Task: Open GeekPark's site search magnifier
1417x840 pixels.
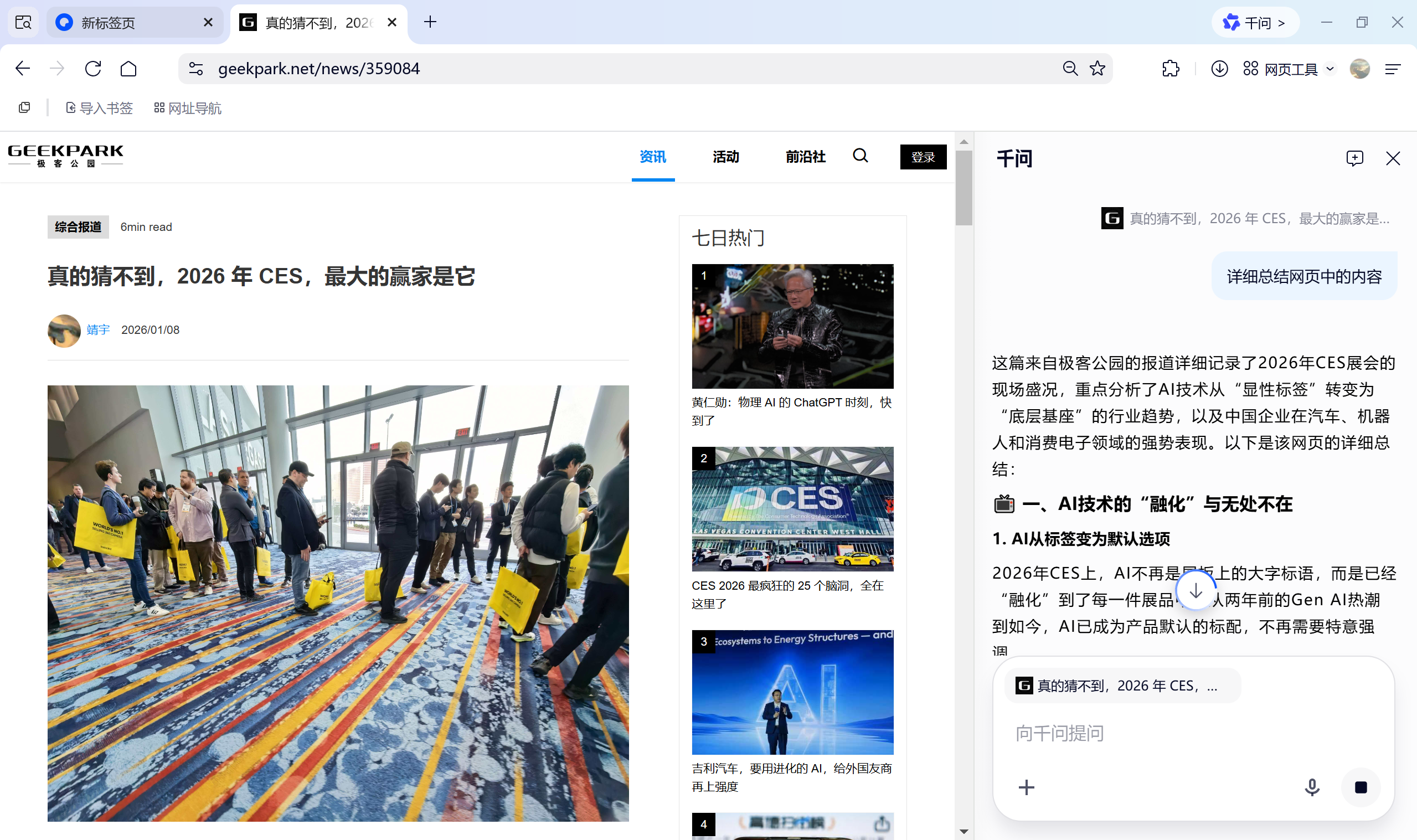Action: [x=860, y=156]
